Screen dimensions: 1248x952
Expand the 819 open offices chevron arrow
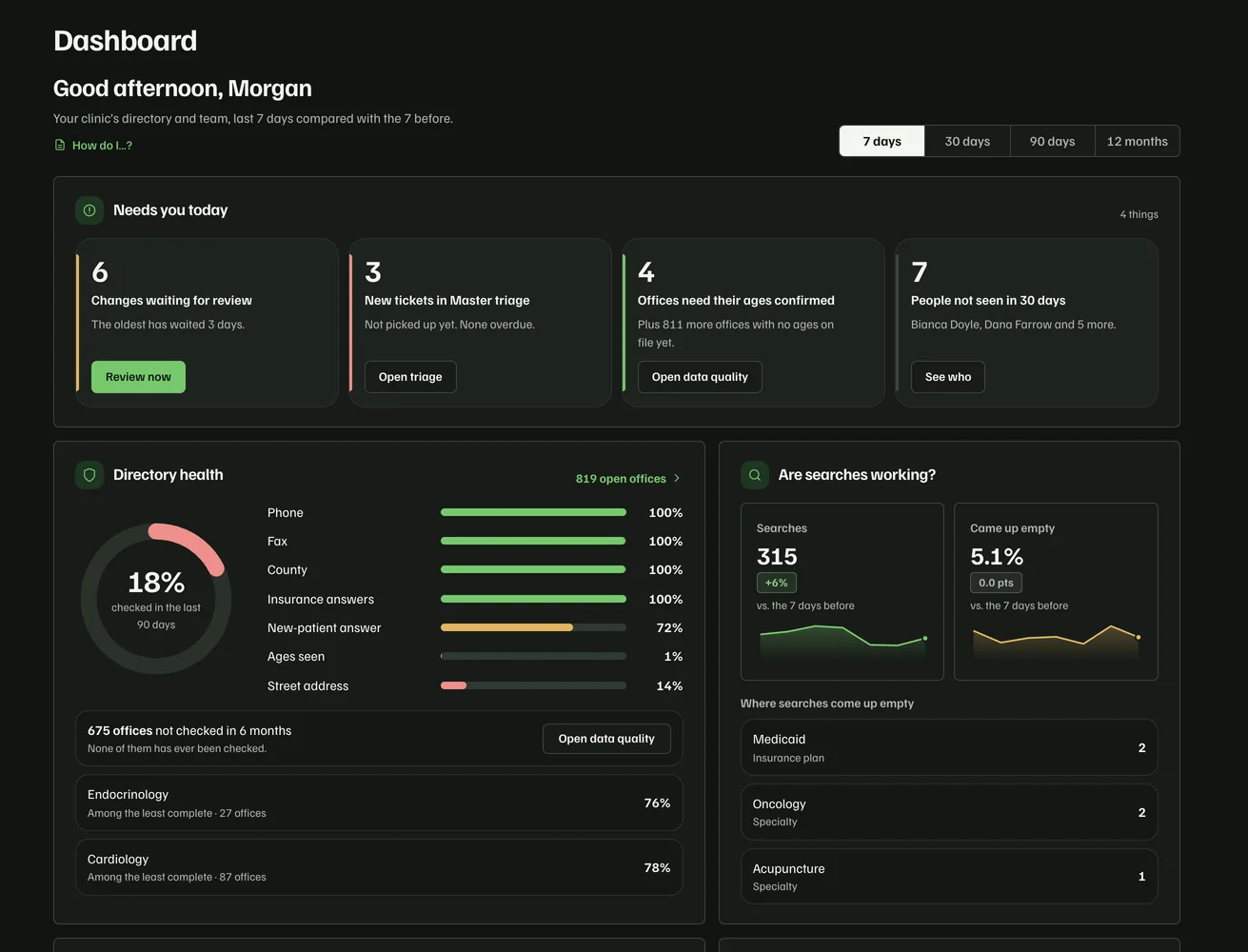coord(677,478)
